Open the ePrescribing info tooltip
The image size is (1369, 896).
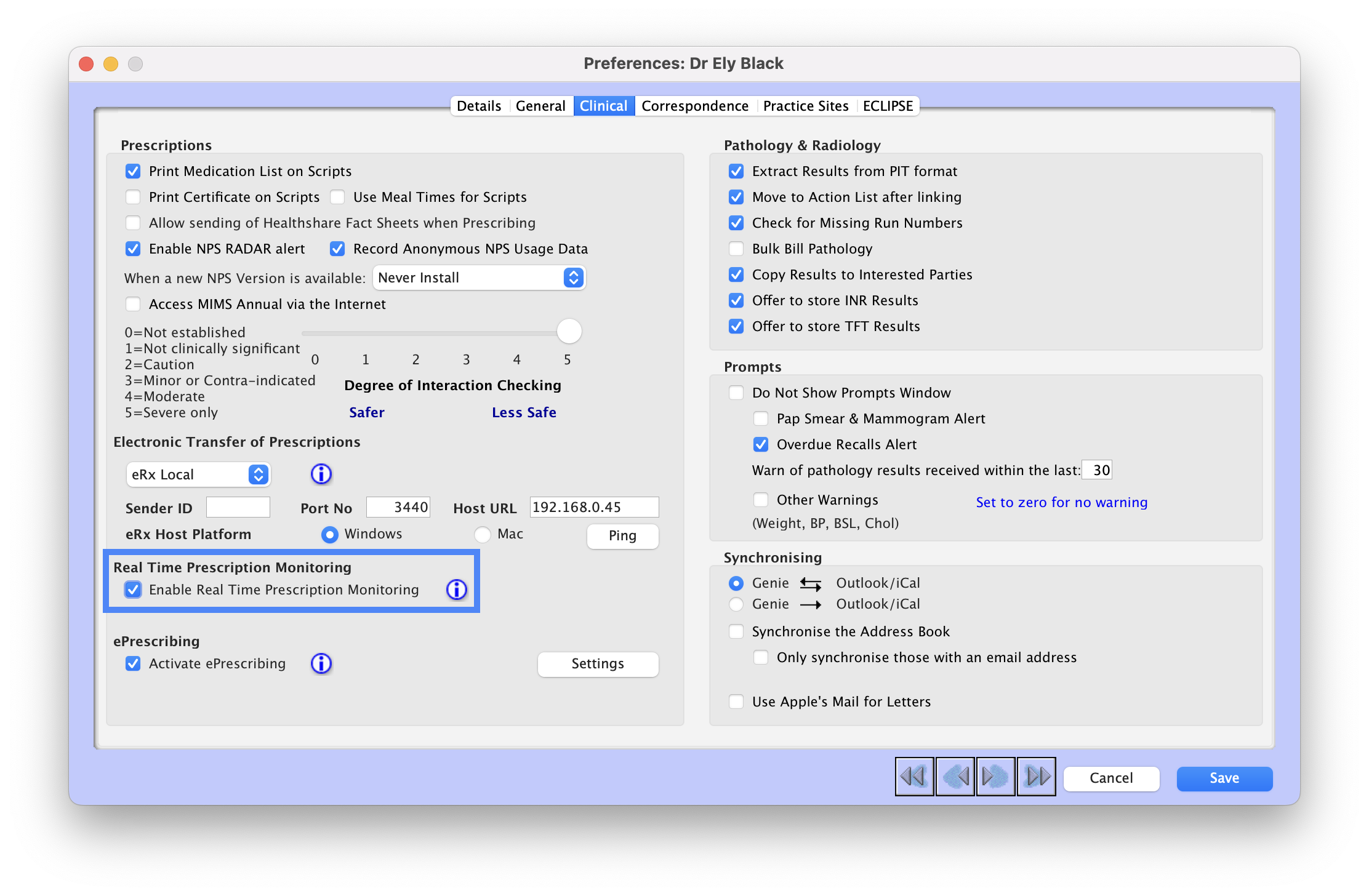pyautogui.click(x=321, y=664)
